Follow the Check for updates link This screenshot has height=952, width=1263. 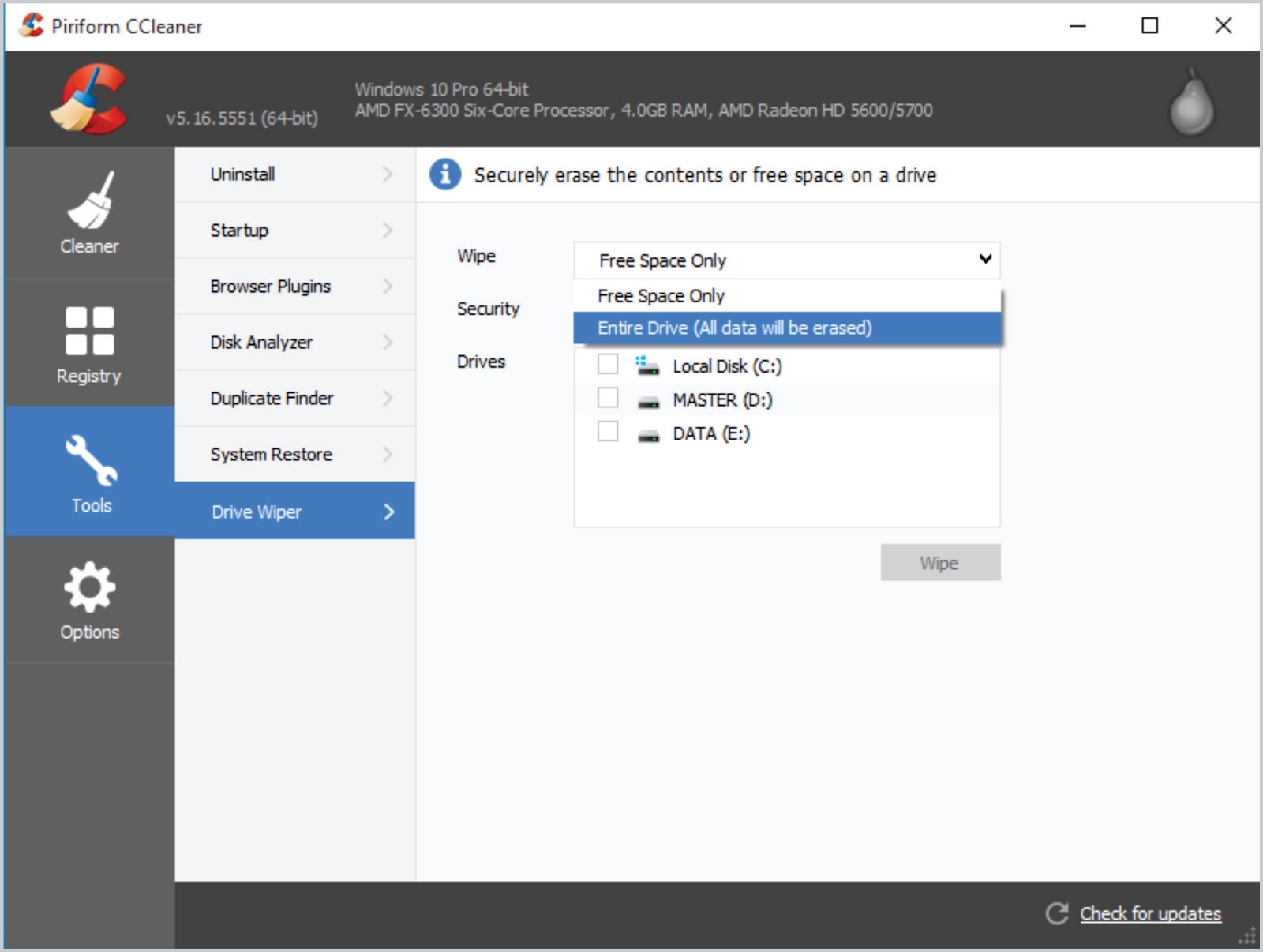pyautogui.click(x=1150, y=913)
